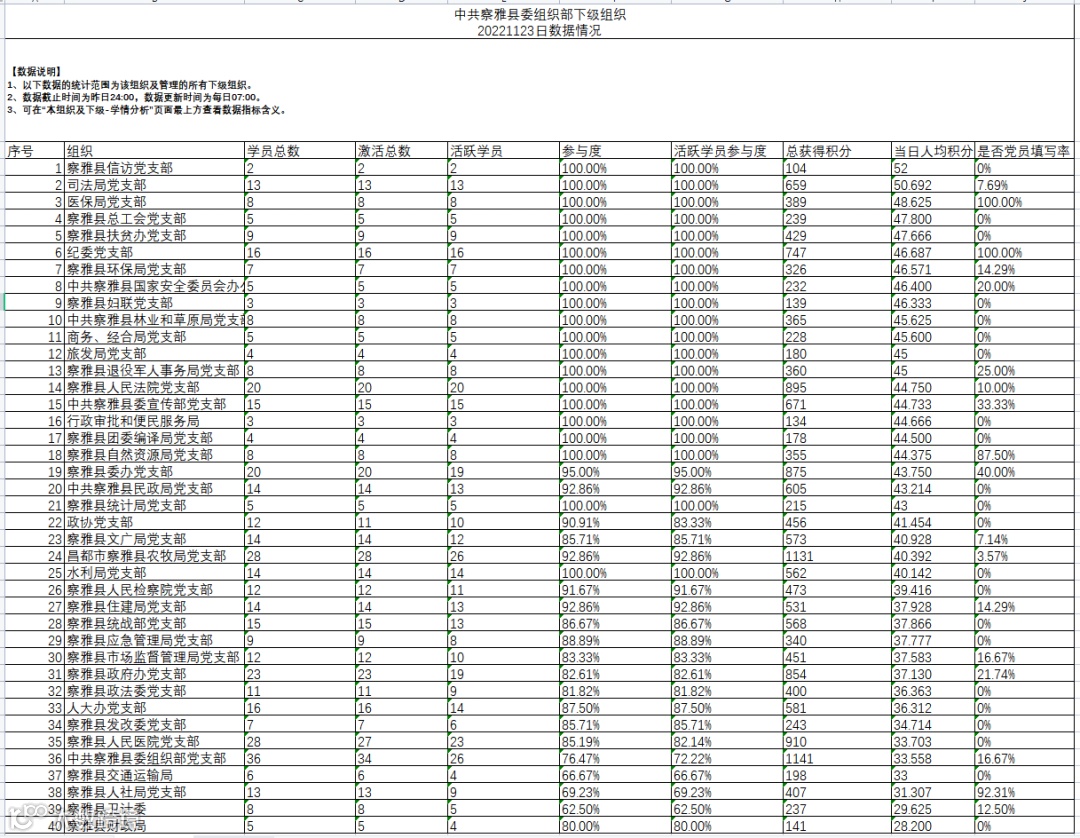Select the 商务、经合局党支部 cell

(x=155, y=337)
